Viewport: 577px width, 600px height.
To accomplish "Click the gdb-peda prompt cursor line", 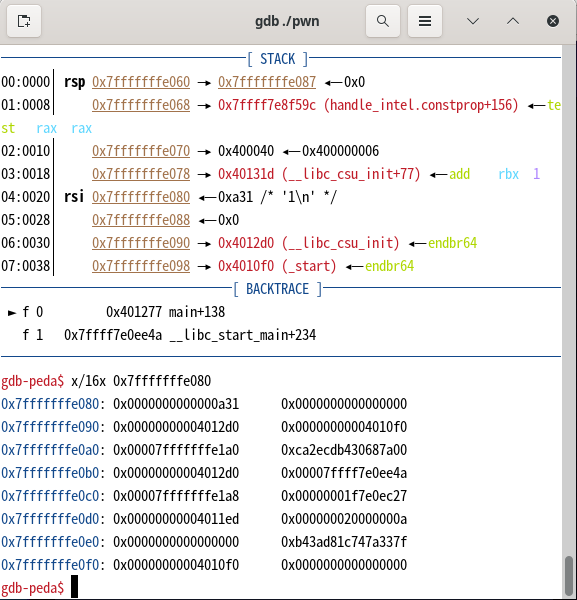I will click(x=39, y=587).
